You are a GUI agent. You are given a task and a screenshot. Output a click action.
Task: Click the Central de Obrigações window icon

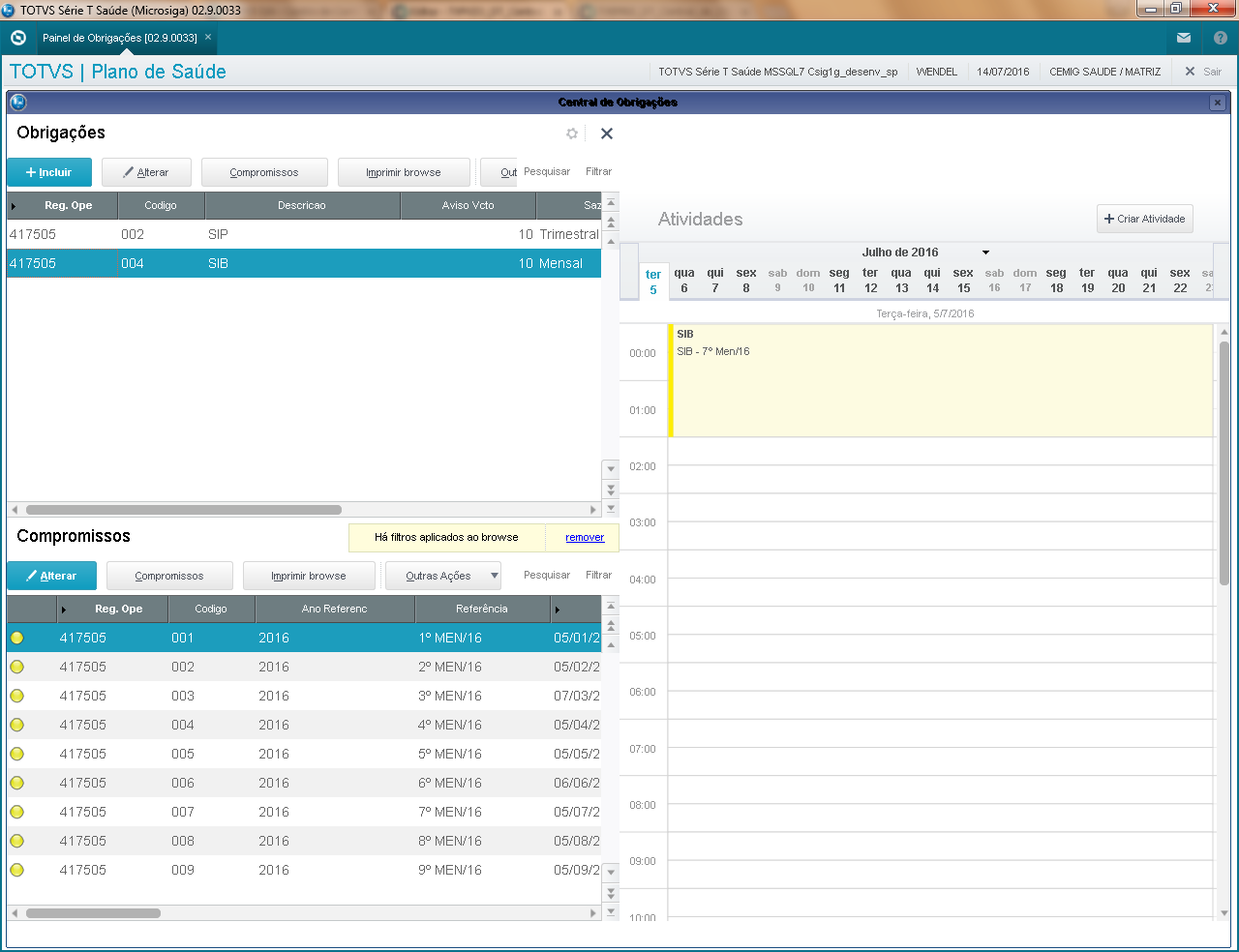18,103
